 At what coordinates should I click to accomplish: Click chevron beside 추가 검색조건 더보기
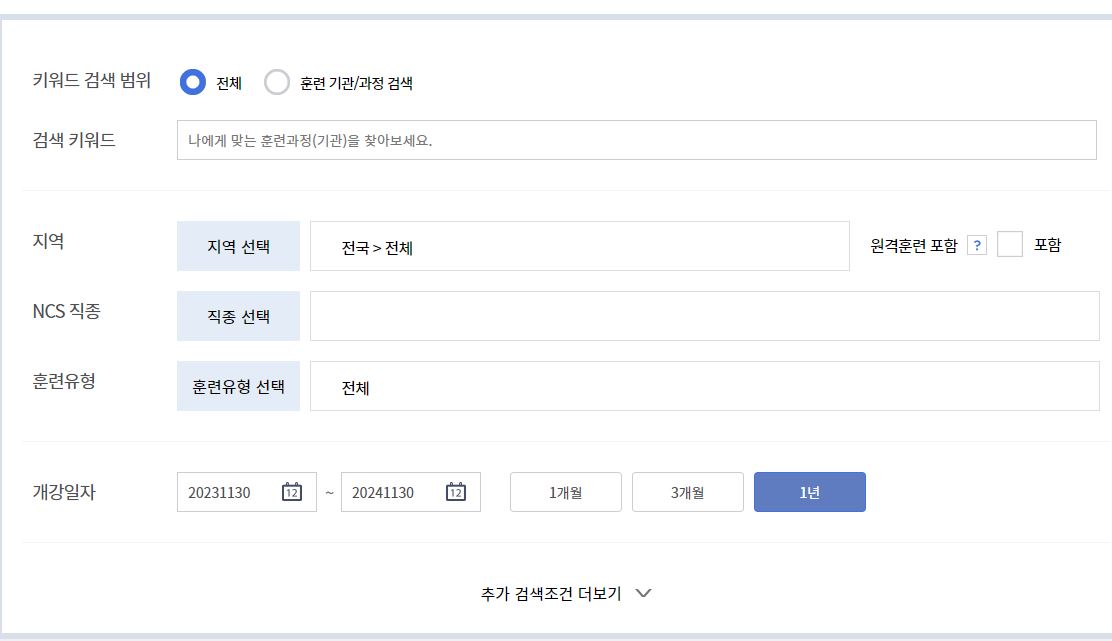click(x=643, y=593)
